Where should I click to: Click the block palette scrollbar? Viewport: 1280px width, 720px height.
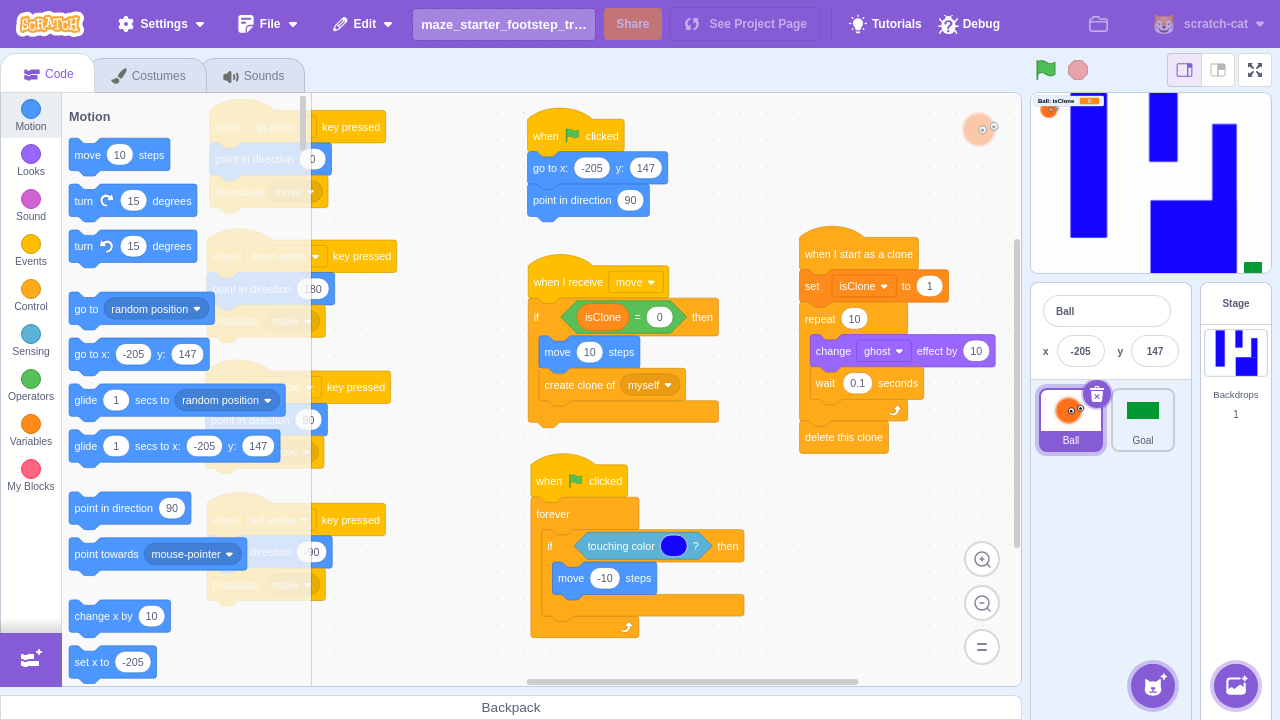coord(303,123)
